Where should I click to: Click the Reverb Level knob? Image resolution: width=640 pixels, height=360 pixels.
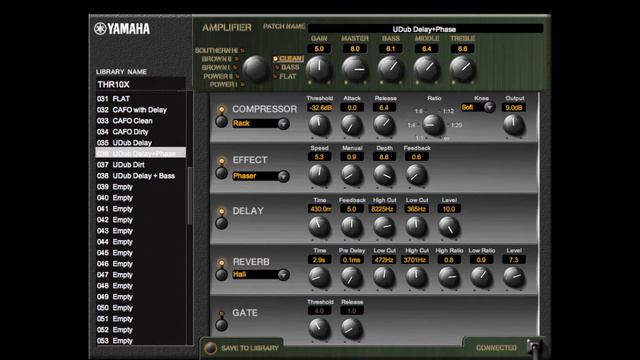(x=514, y=277)
